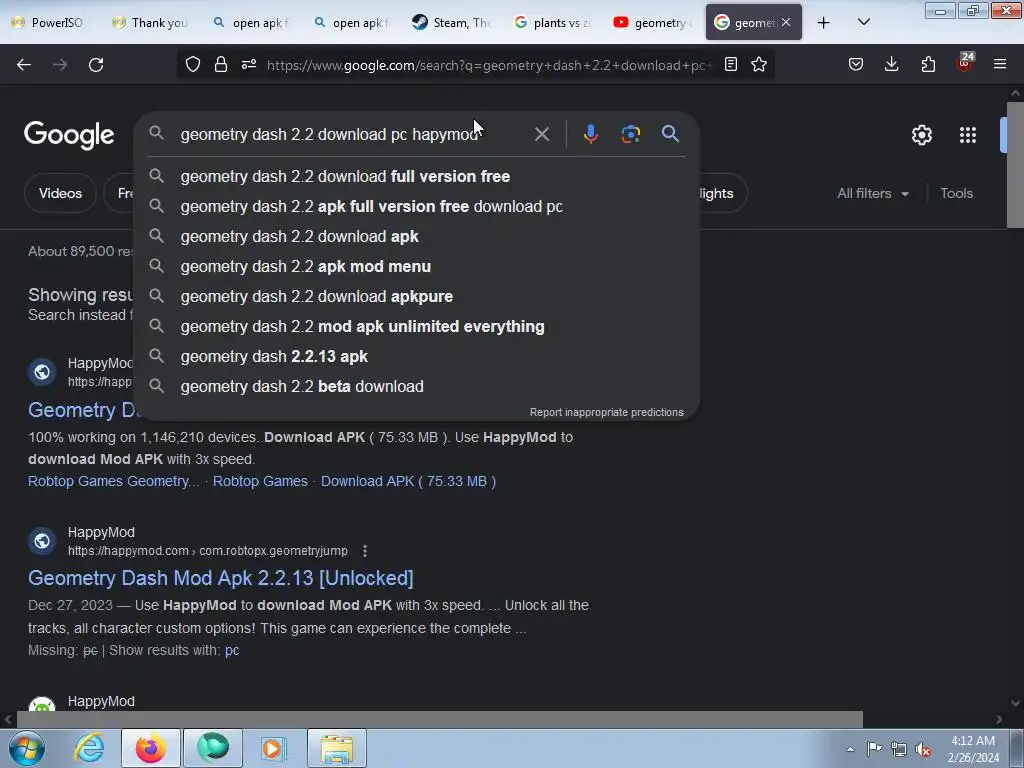
Task: Select suggestion download full version free
Action: coord(417,176)
